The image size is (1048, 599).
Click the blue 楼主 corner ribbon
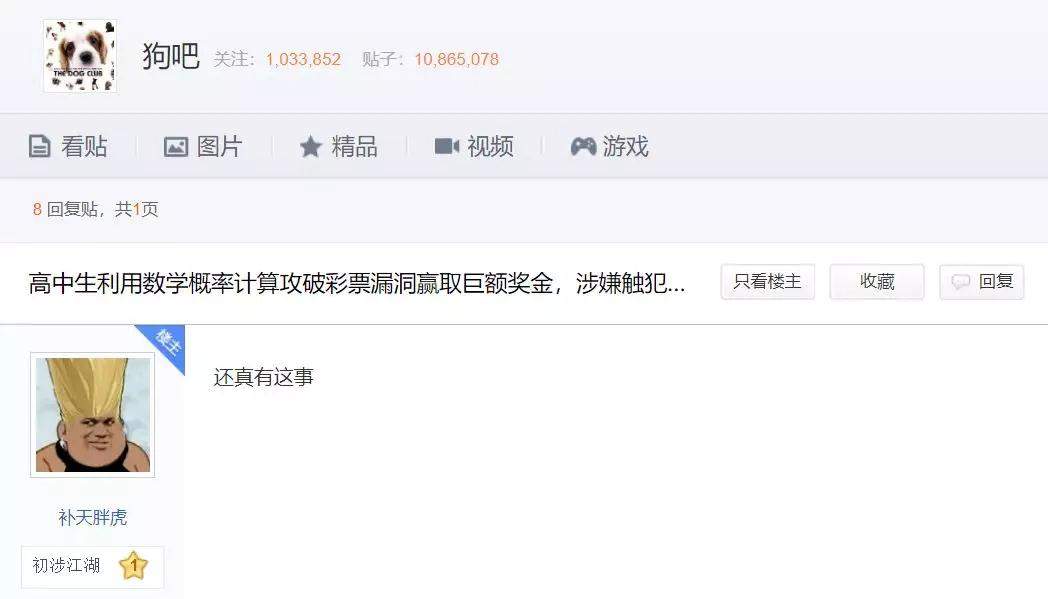[x=164, y=346]
